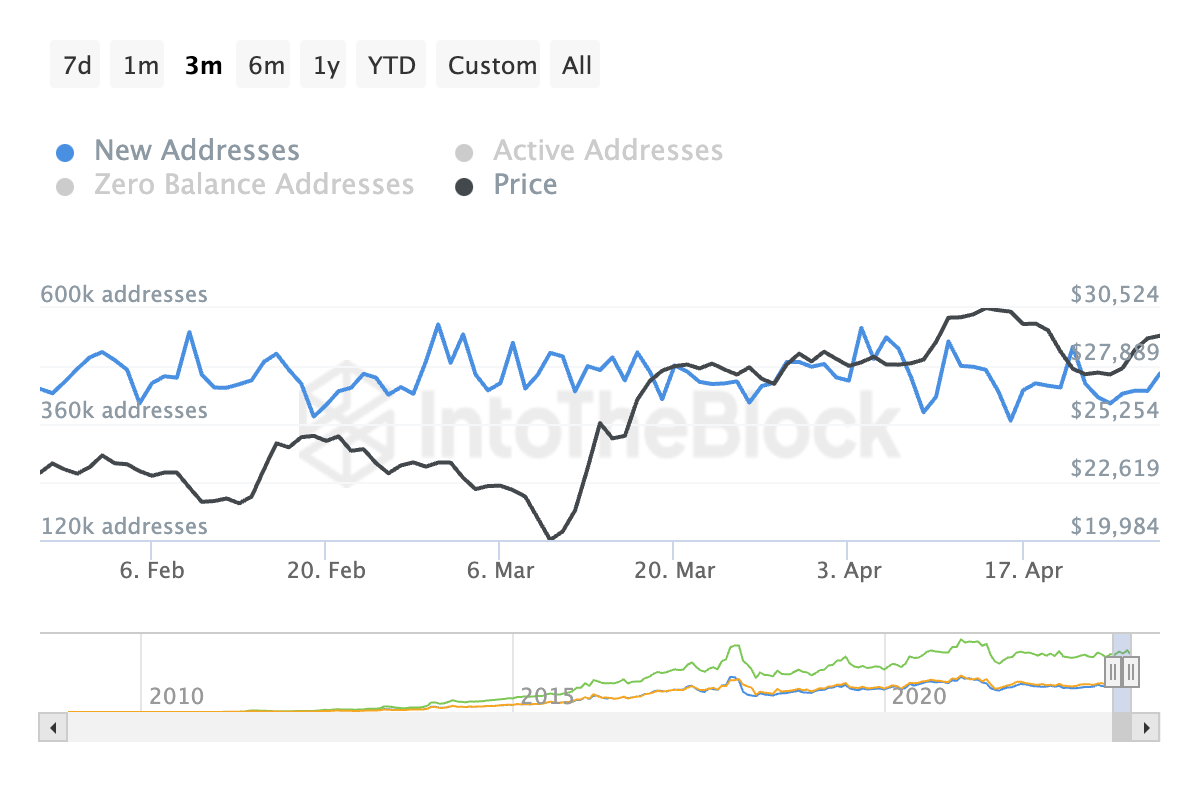1200x800 pixels.
Task: Click the navigator scrollbar track
Action: click(600, 727)
